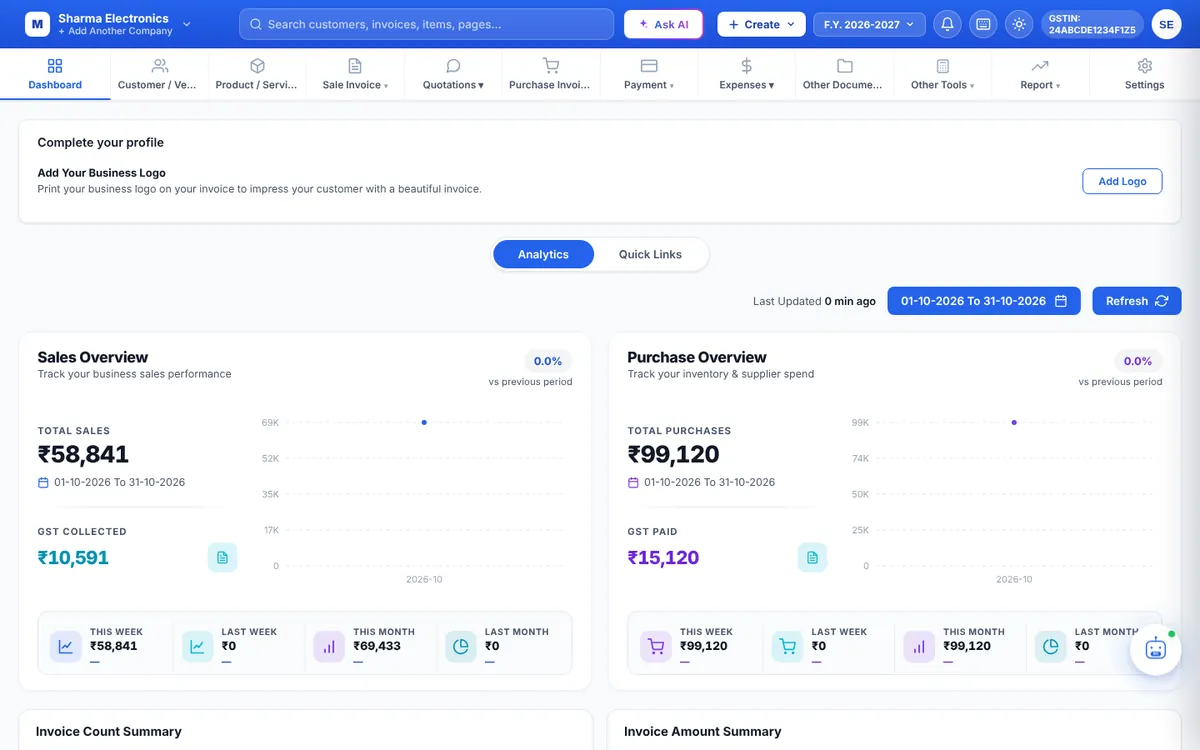Open the Report menu
The height and width of the screenshot is (750, 1200).
(x=1040, y=74)
